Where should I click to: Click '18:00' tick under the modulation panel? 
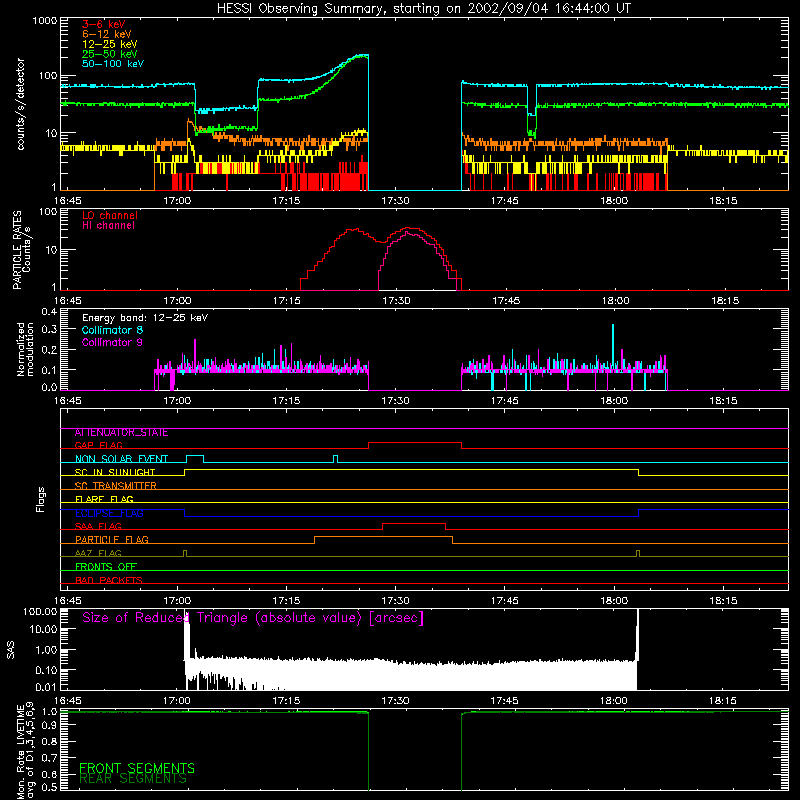point(614,401)
